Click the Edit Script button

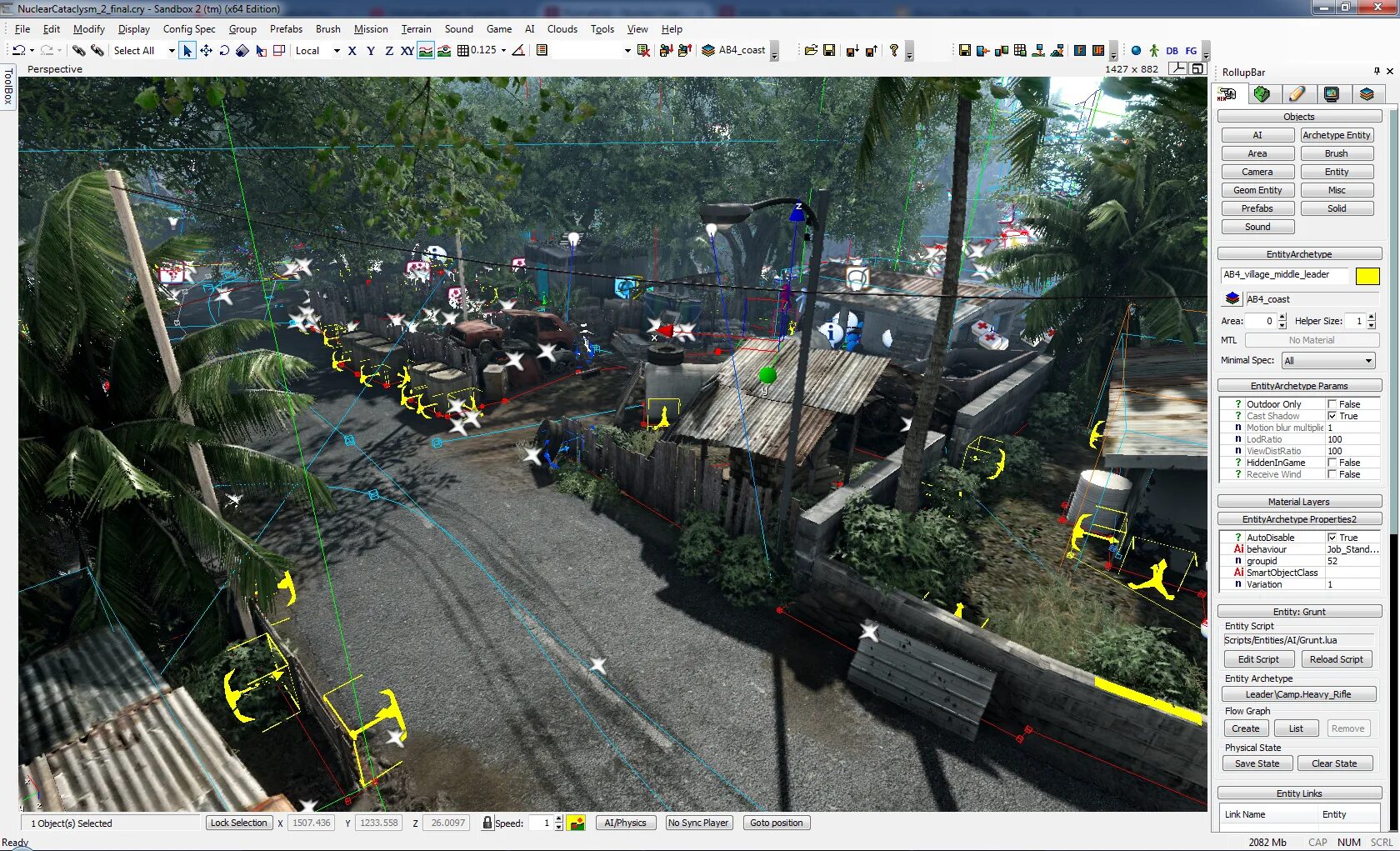(x=1258, y=659)
